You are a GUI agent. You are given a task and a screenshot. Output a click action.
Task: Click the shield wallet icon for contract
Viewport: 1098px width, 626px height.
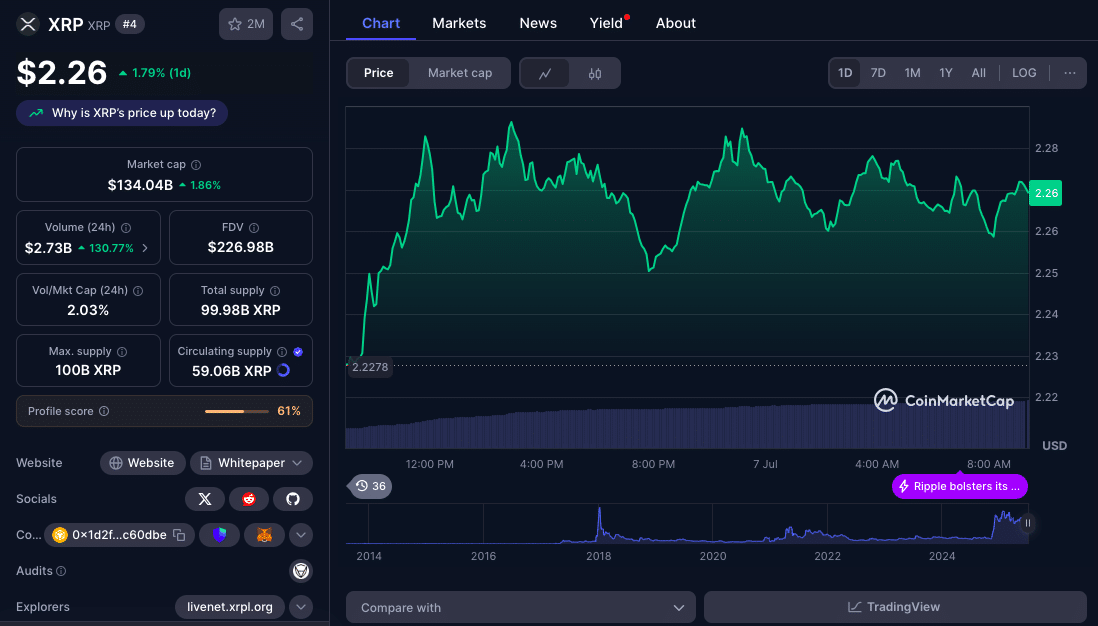coord(219,535)
